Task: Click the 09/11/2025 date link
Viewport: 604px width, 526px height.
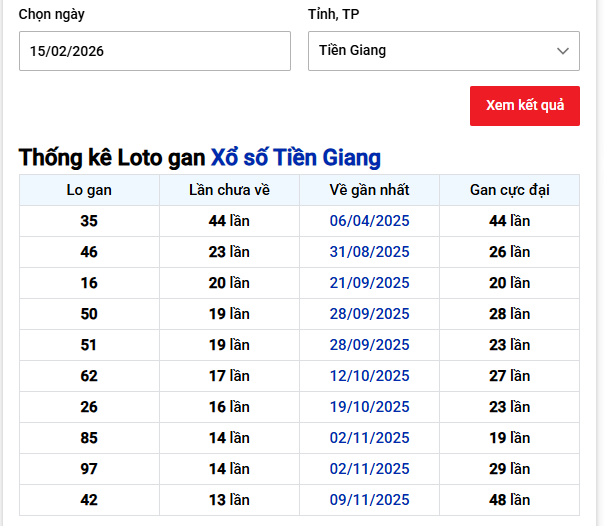Action: tap(369, 500)
